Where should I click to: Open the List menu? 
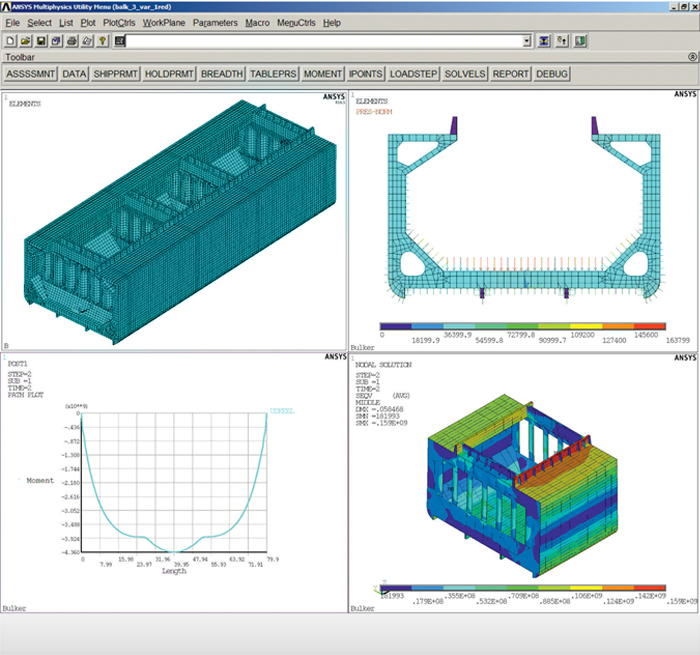click(66, 23)
